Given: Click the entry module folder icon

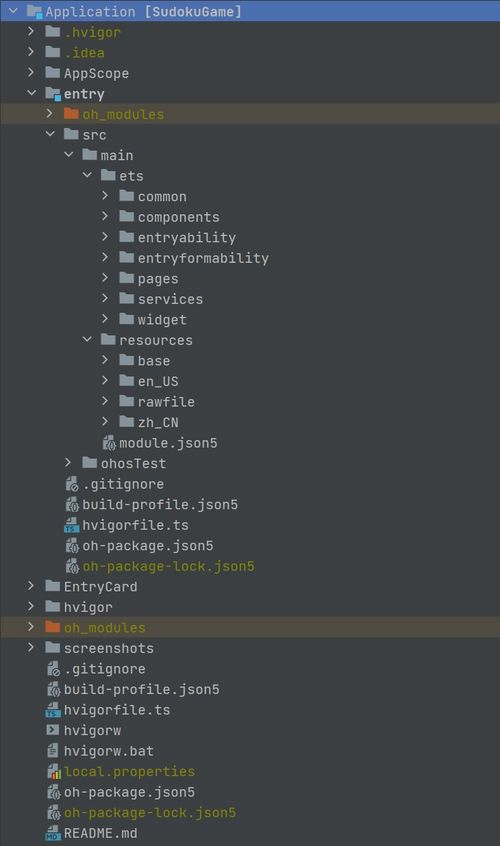Looking at the screenshot, I should pos(53,94).
